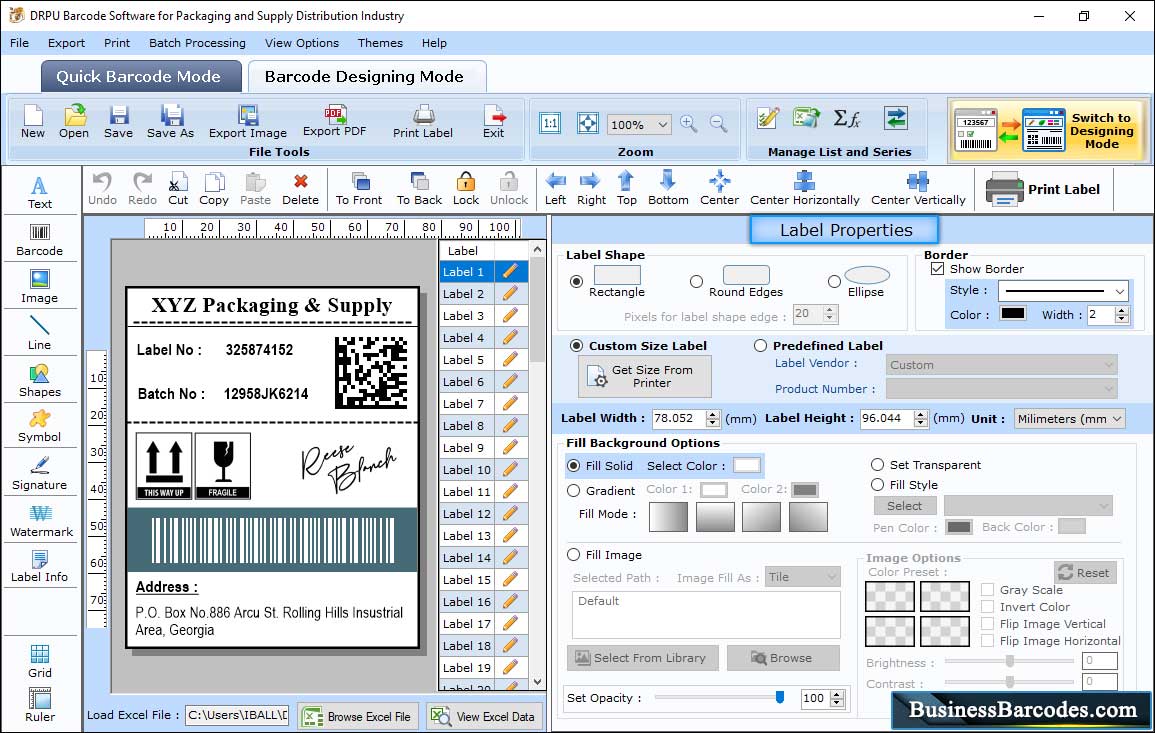Export label as Image
Viewport: 1155px width, 733px height.
248,122
